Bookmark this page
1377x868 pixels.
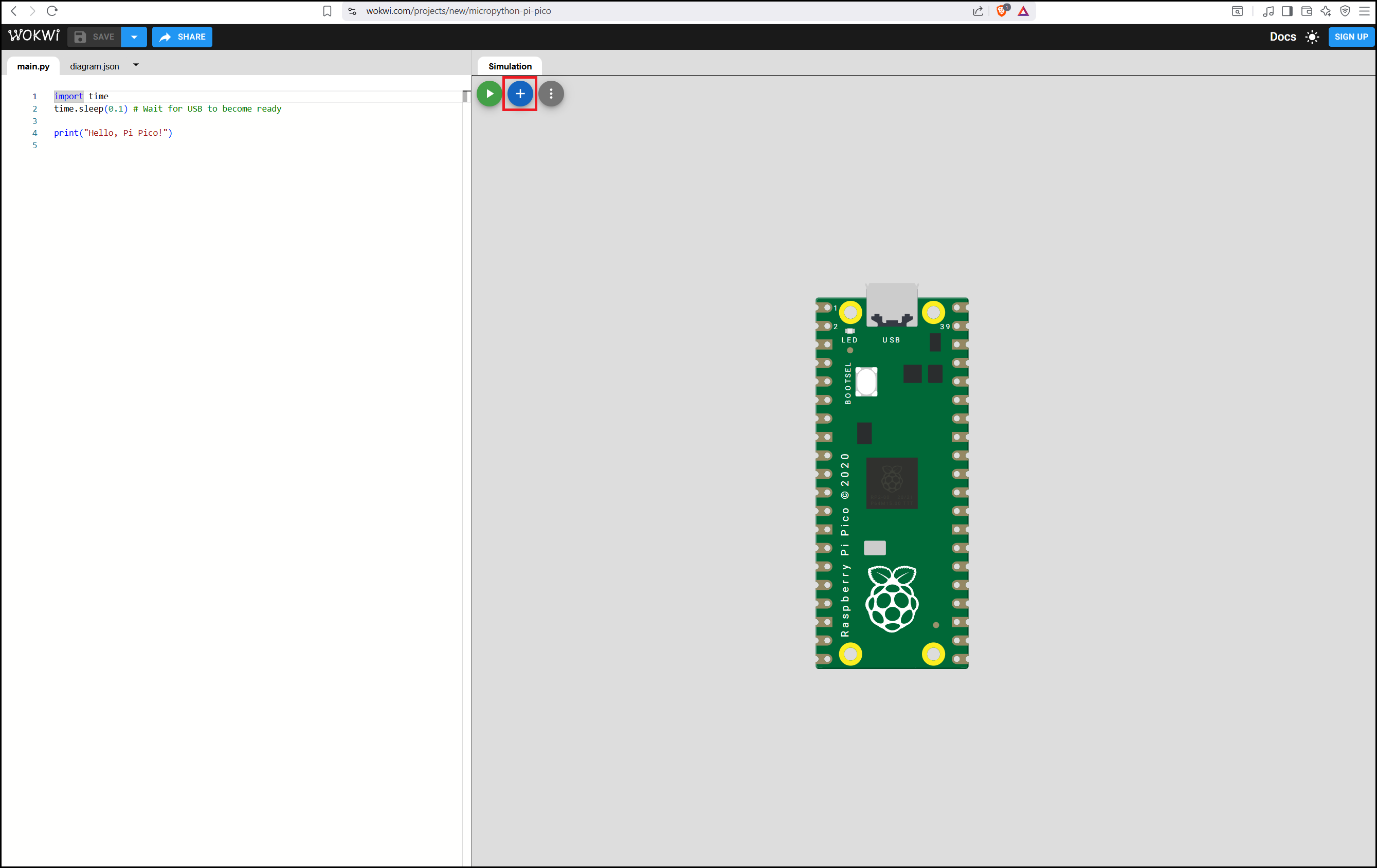(x=327, y=11)
